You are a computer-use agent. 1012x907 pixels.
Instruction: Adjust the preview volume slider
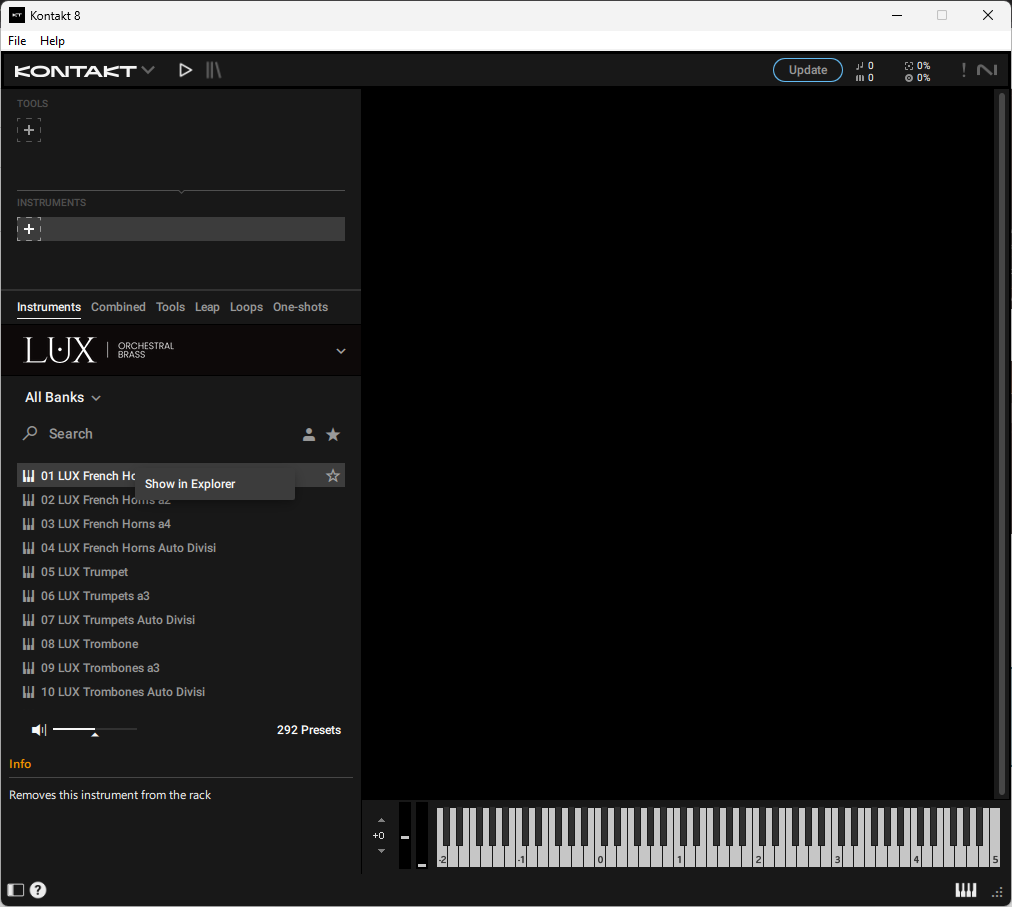(x=95, y=729)
